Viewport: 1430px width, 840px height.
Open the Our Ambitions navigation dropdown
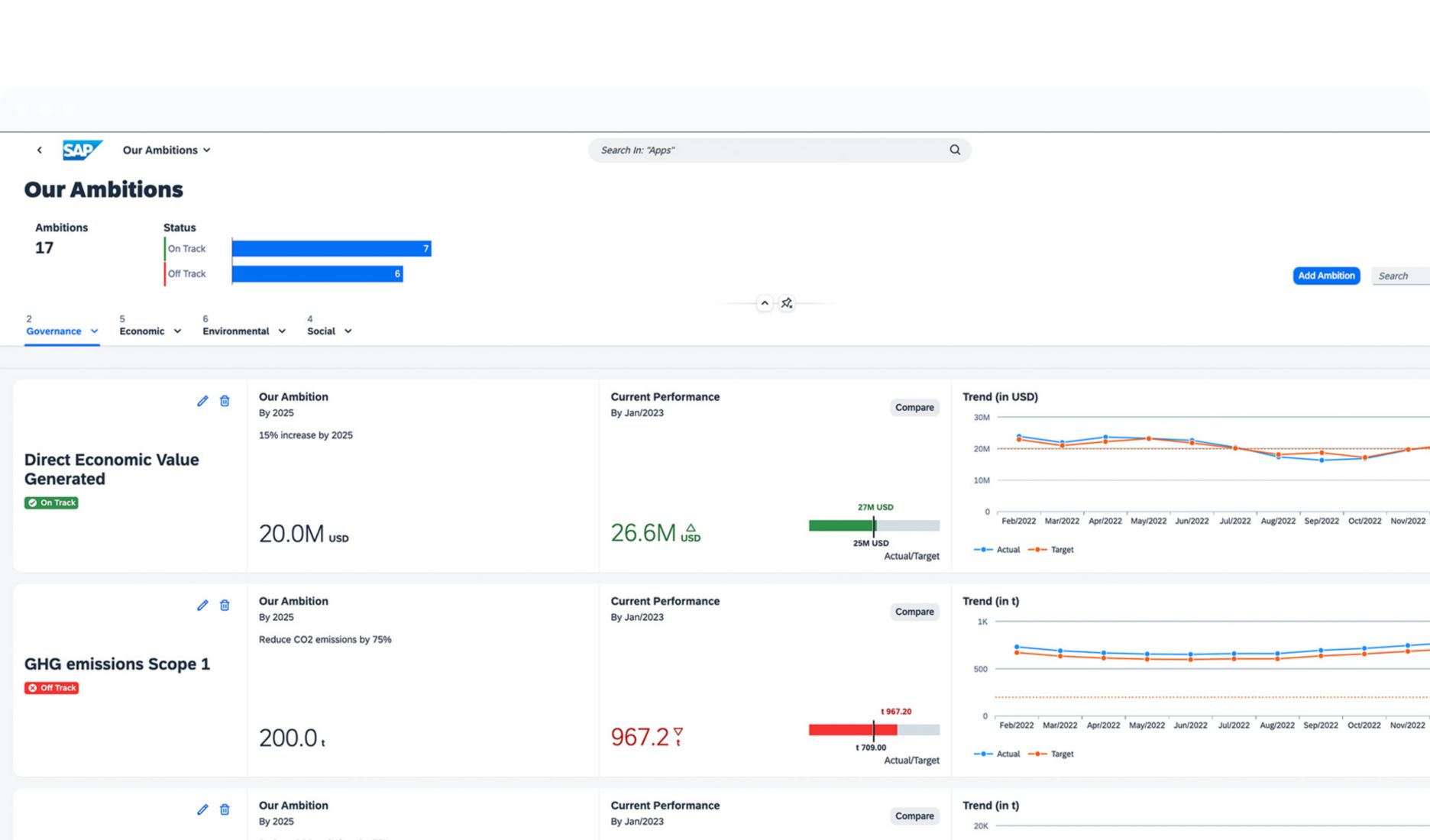pos(167,150)
